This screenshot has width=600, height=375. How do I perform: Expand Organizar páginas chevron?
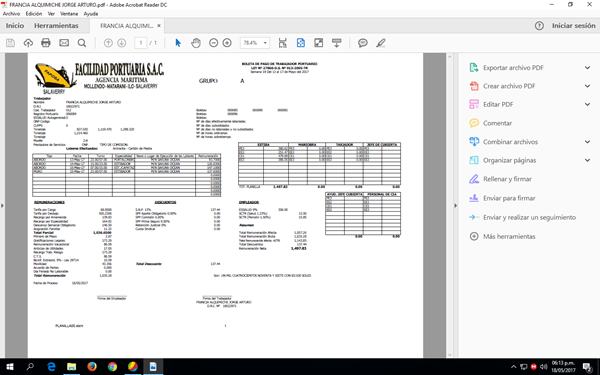587,160
